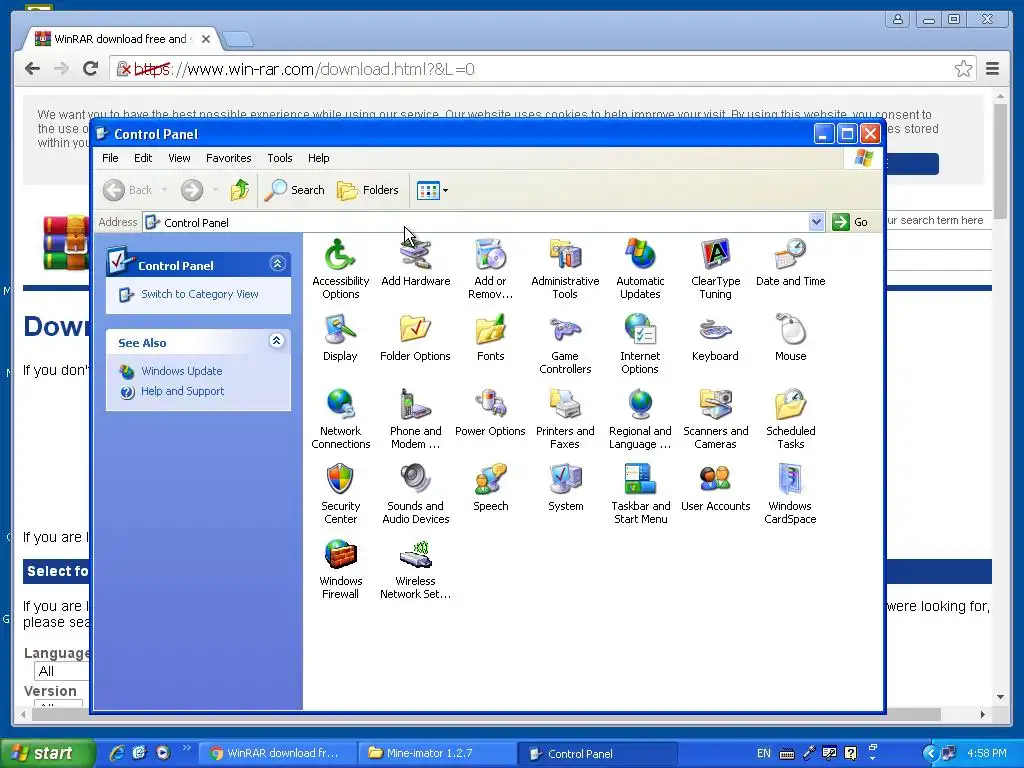Open Windows Firewall icon
Image resolution: width=1024 pixels, height=768 pixels.
(340, 569)
